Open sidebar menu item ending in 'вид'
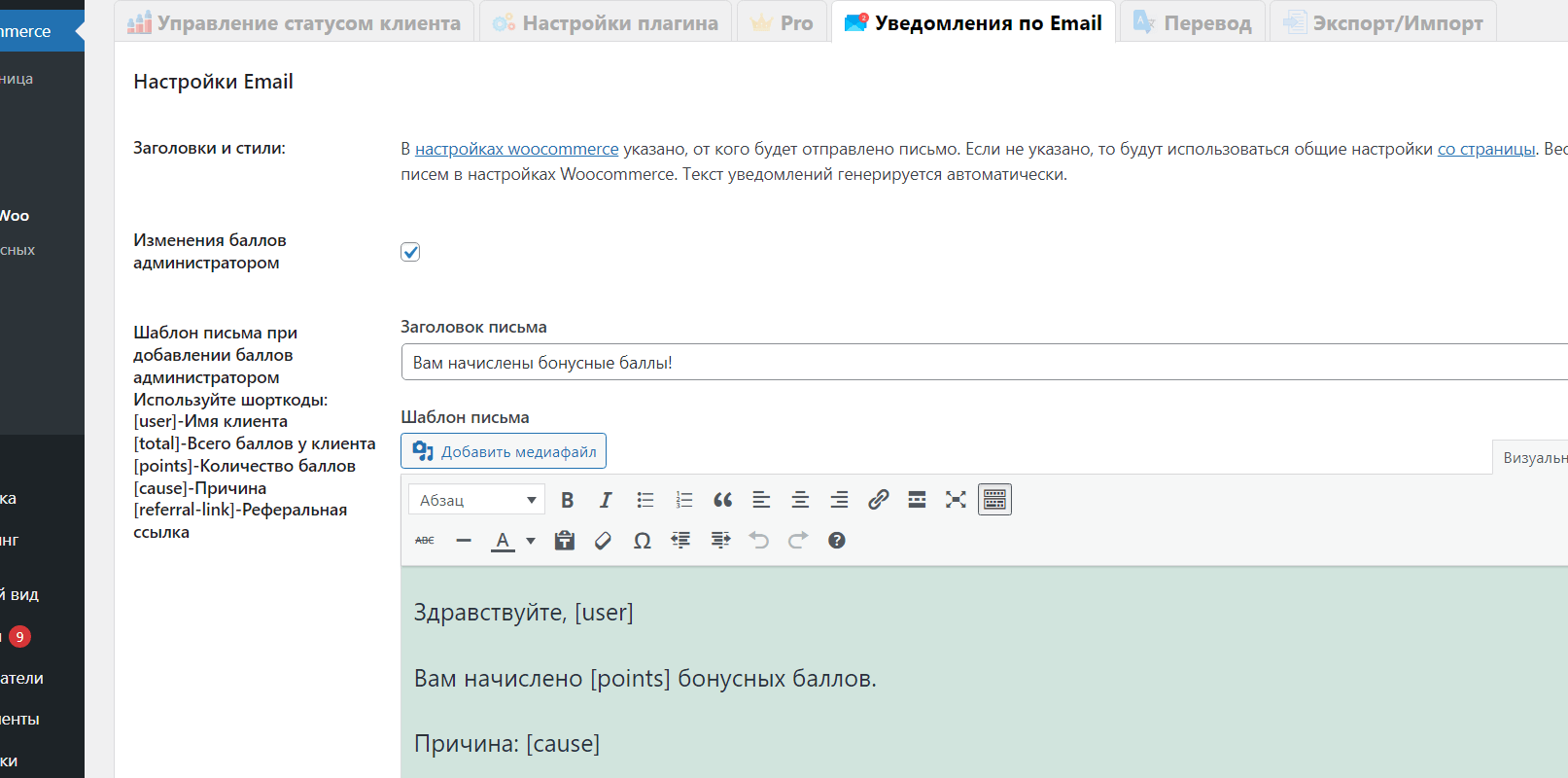This screenshot has width=1568, height=778. pyautogui.click(x=19, y=594)
